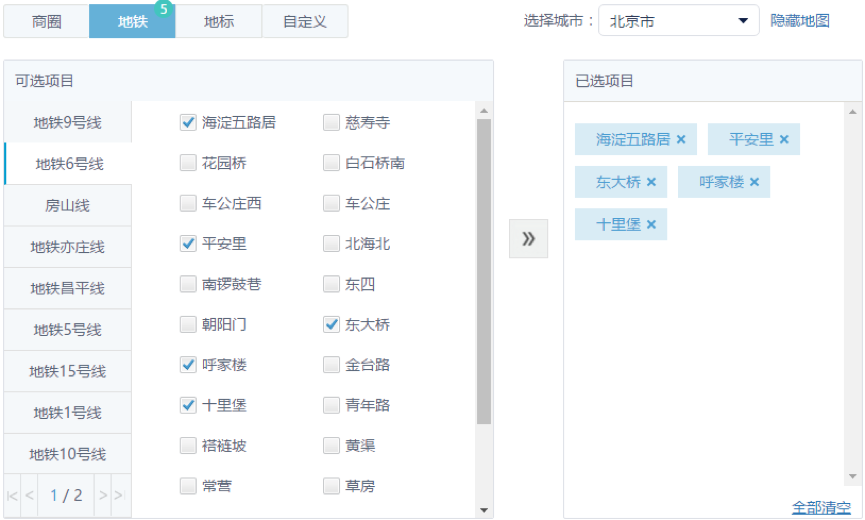Click the double-arrow transfer button

528,239
